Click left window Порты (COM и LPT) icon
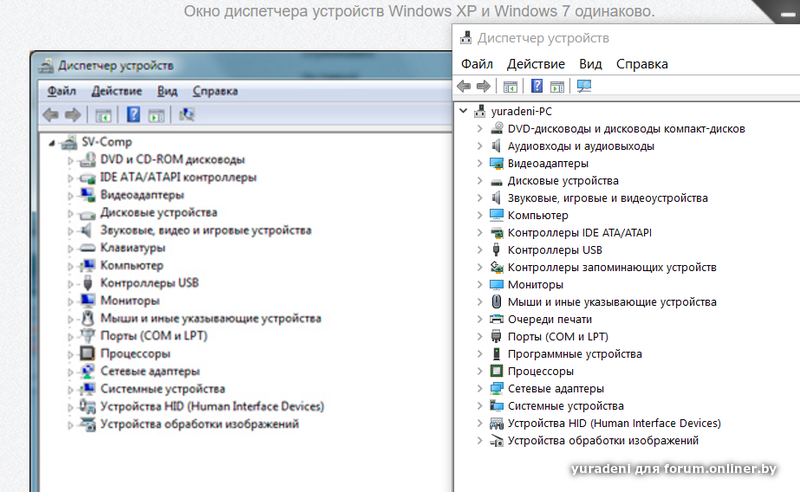Image resolution: width=800 pixels, height=492 pixels. (88, 336)
